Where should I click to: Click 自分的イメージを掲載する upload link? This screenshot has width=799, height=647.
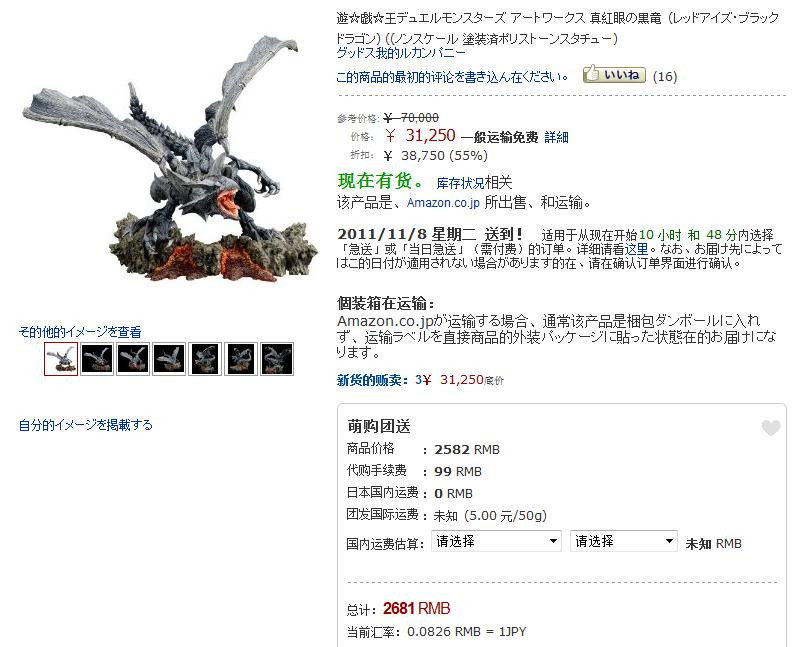point(86,425)
